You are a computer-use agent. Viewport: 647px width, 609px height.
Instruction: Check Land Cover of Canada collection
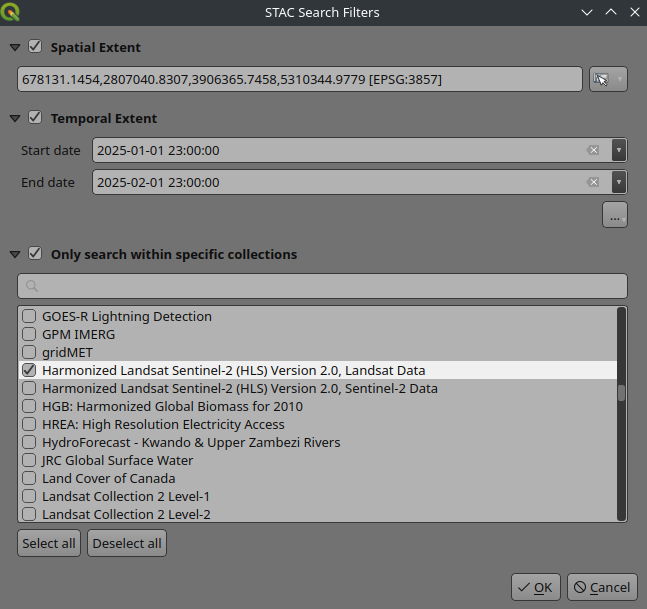click(x=29, y=478)
